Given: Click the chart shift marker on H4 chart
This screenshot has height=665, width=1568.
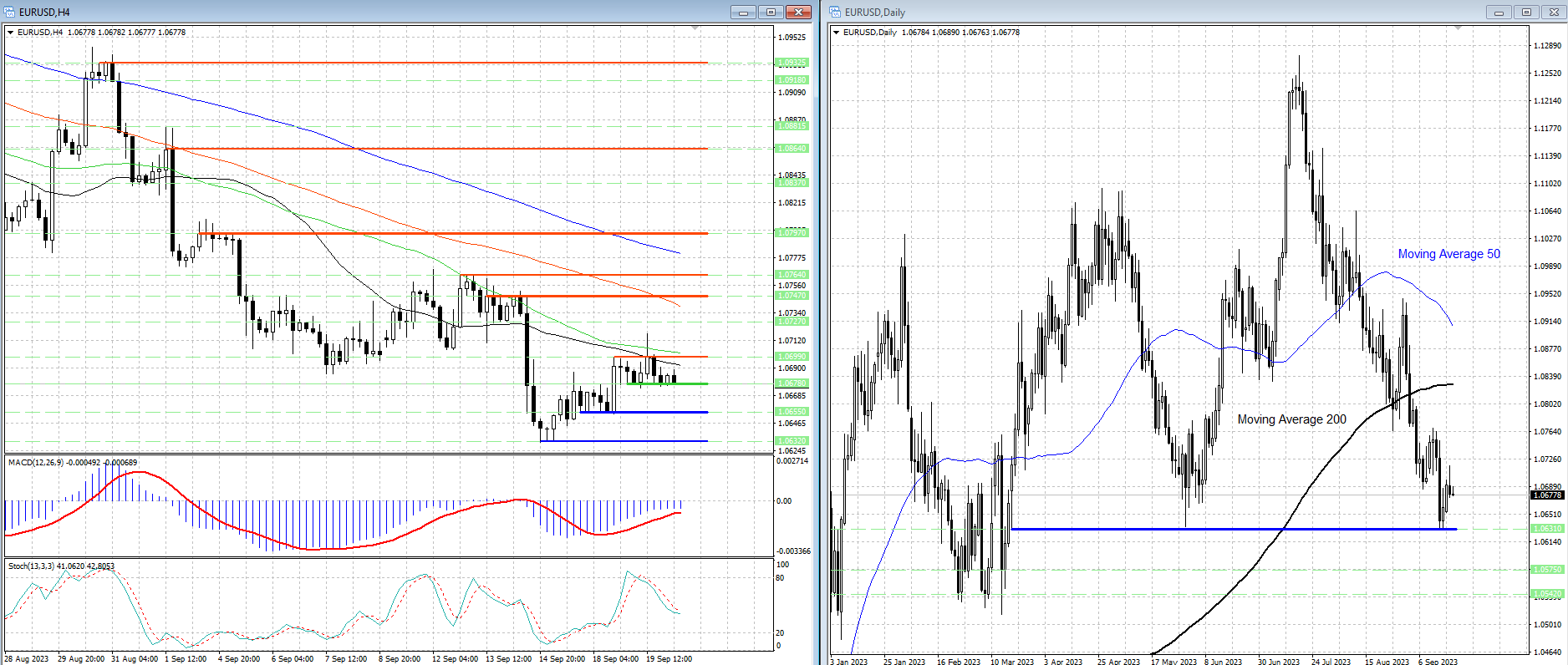Looking at the screenshot, I should coord(695,28).
